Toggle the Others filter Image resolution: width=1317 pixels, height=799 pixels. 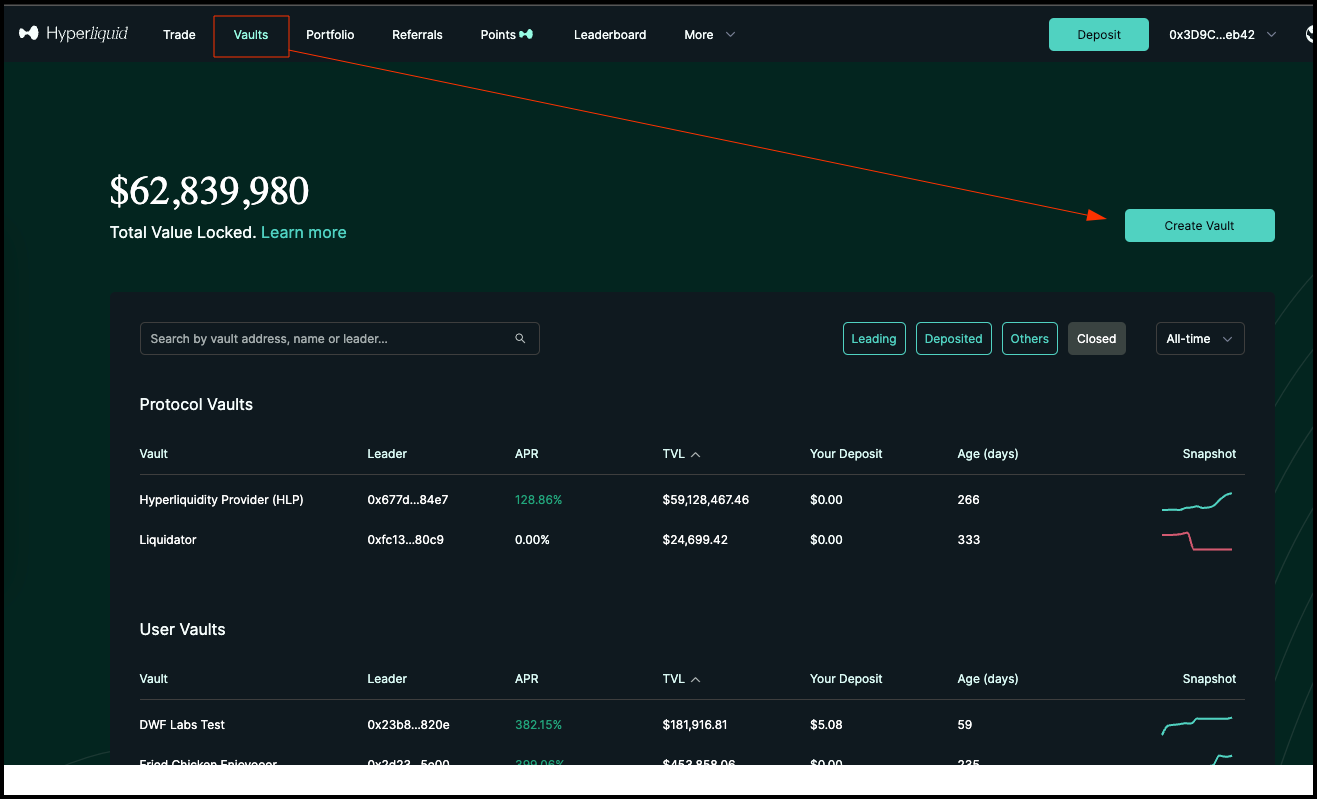[1029, 339]
